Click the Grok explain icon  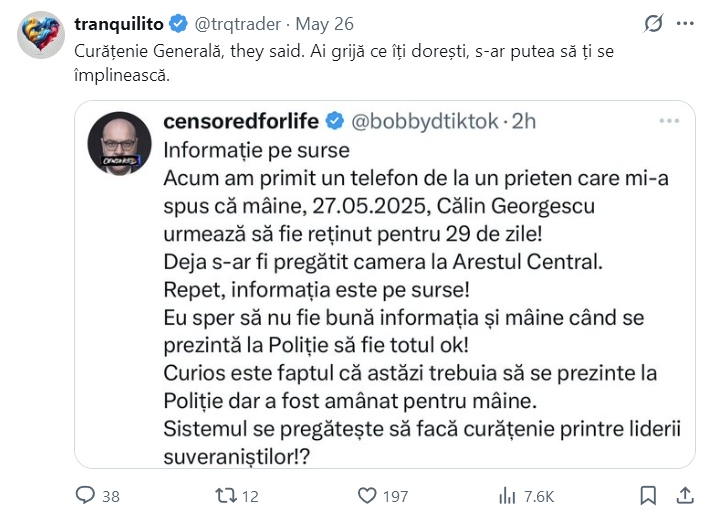[653, 23]
